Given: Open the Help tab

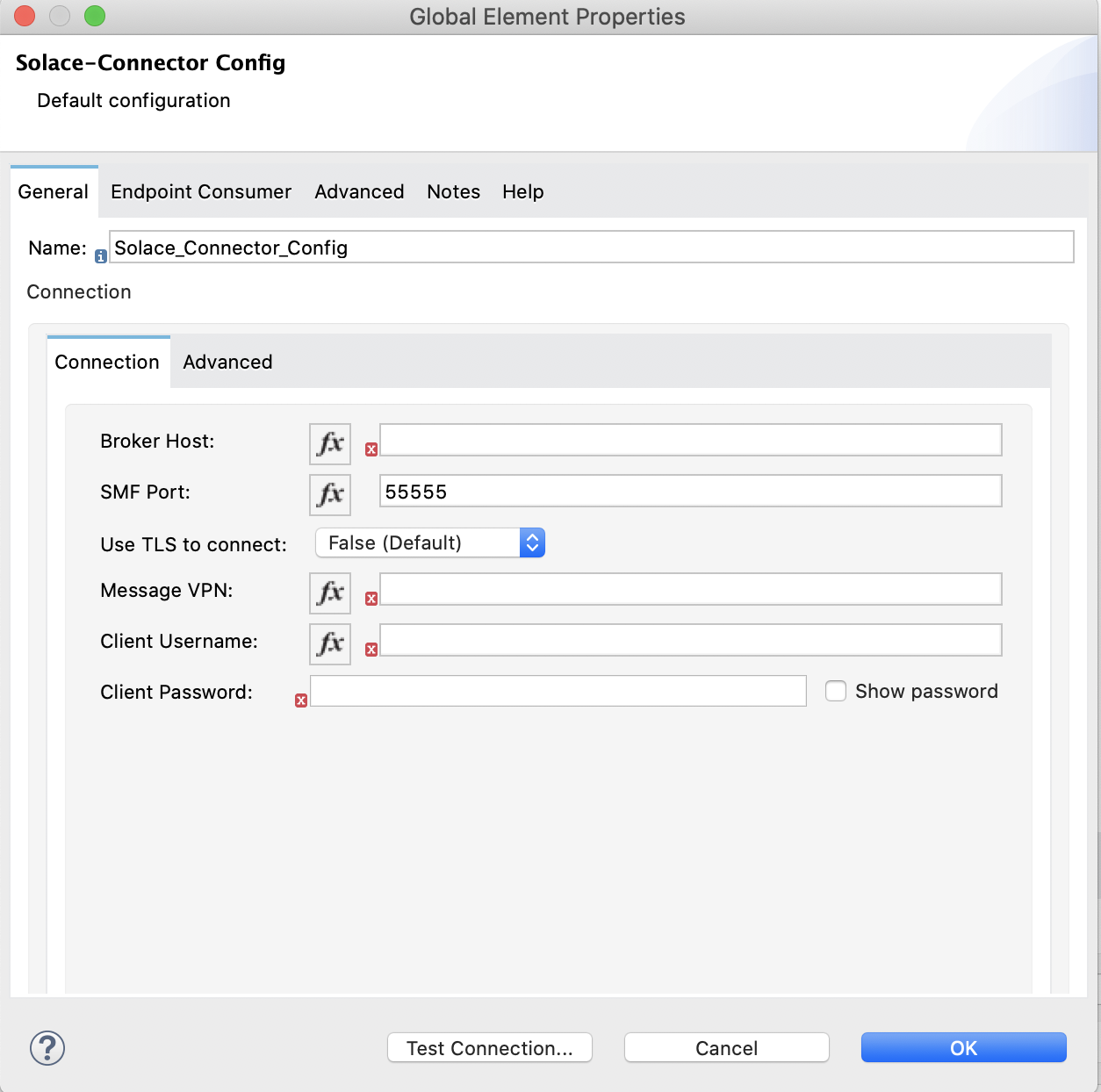Looking at the screenshot, I should click(x=522, y=192).
